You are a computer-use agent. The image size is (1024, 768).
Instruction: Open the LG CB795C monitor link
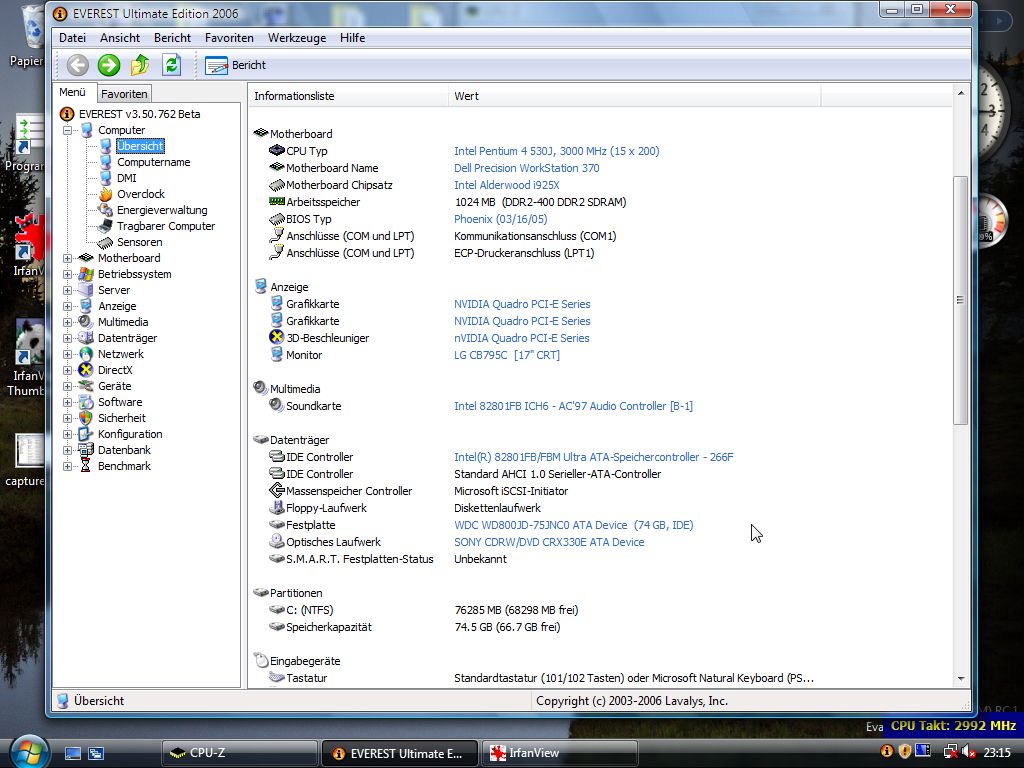point(507,355)
